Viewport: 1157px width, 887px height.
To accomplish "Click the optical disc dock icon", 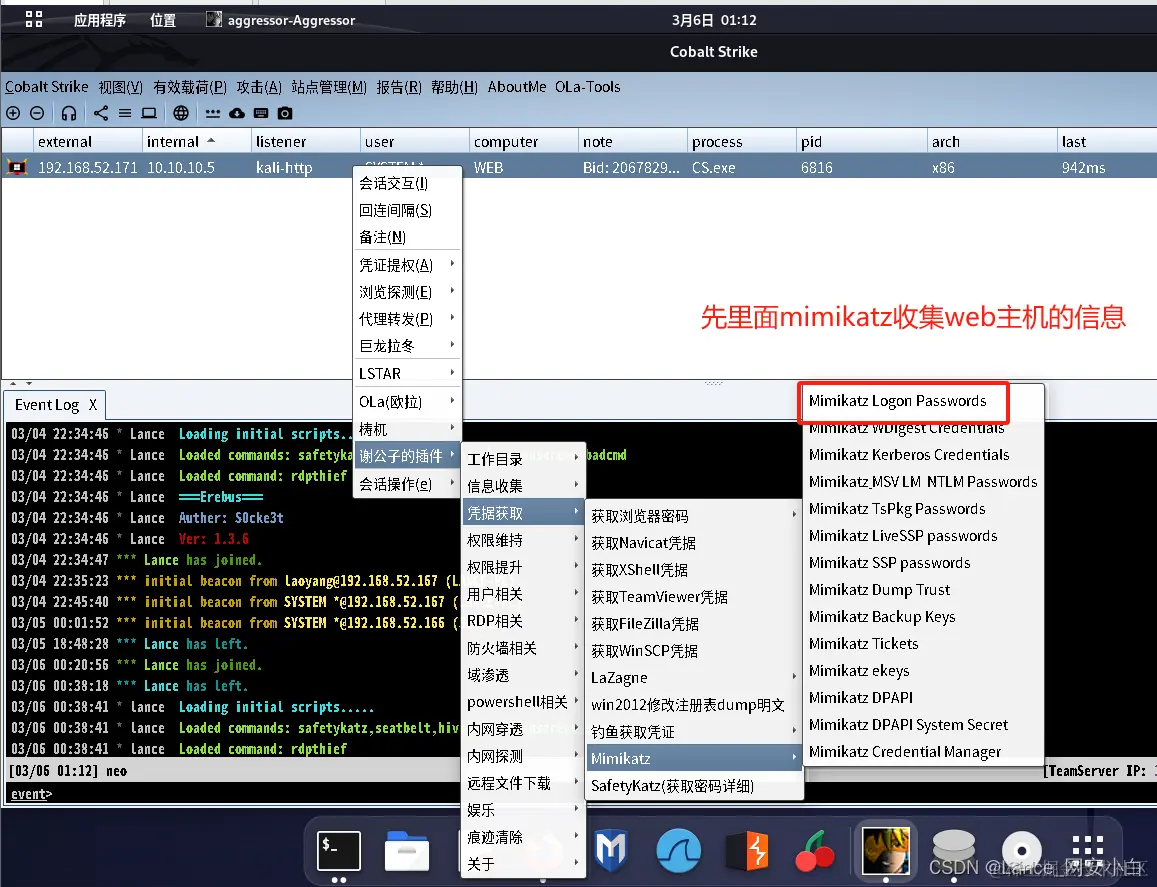I will (x=1021, y=851).
